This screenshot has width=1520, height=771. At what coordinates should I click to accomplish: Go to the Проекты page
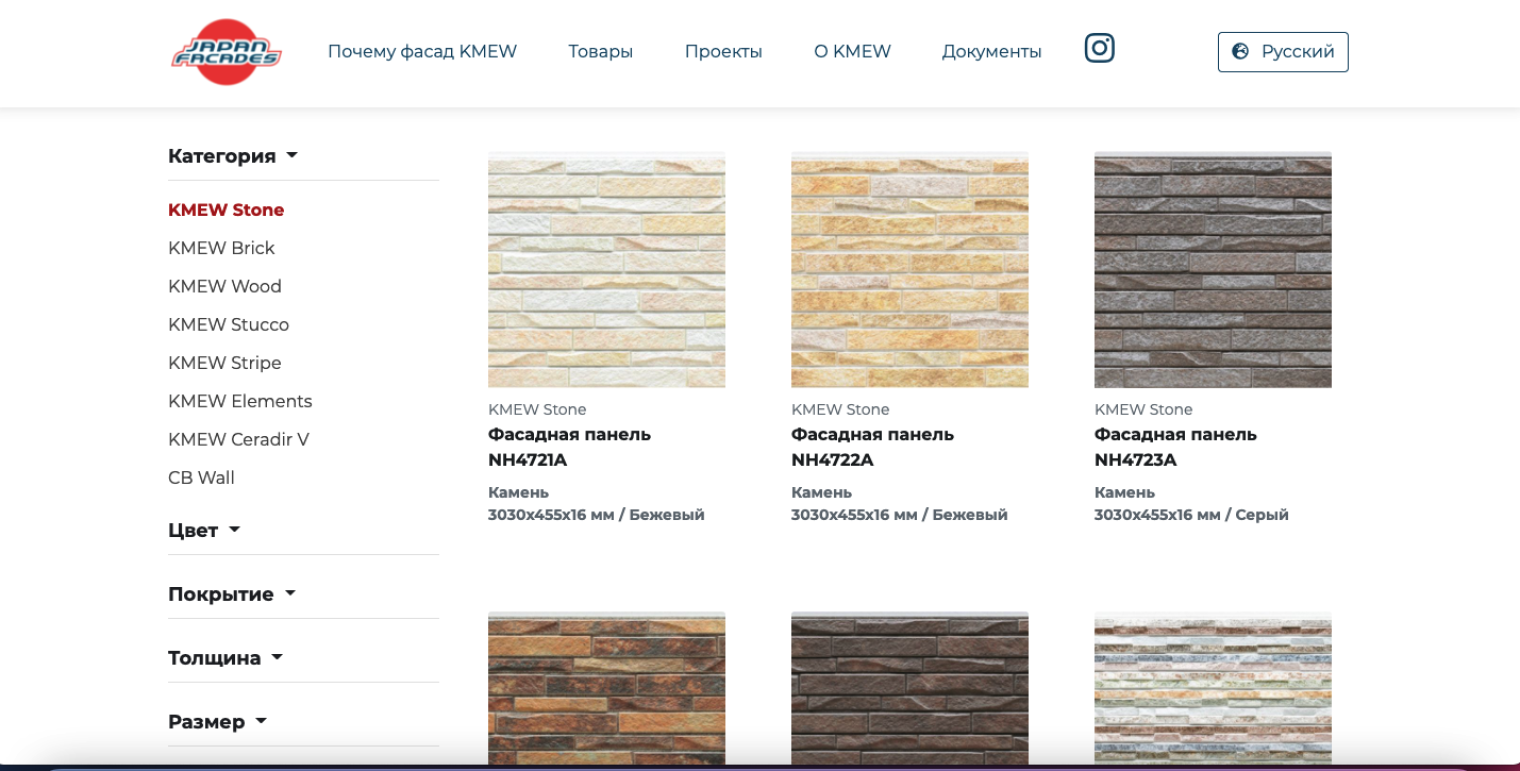pos(723,52)
